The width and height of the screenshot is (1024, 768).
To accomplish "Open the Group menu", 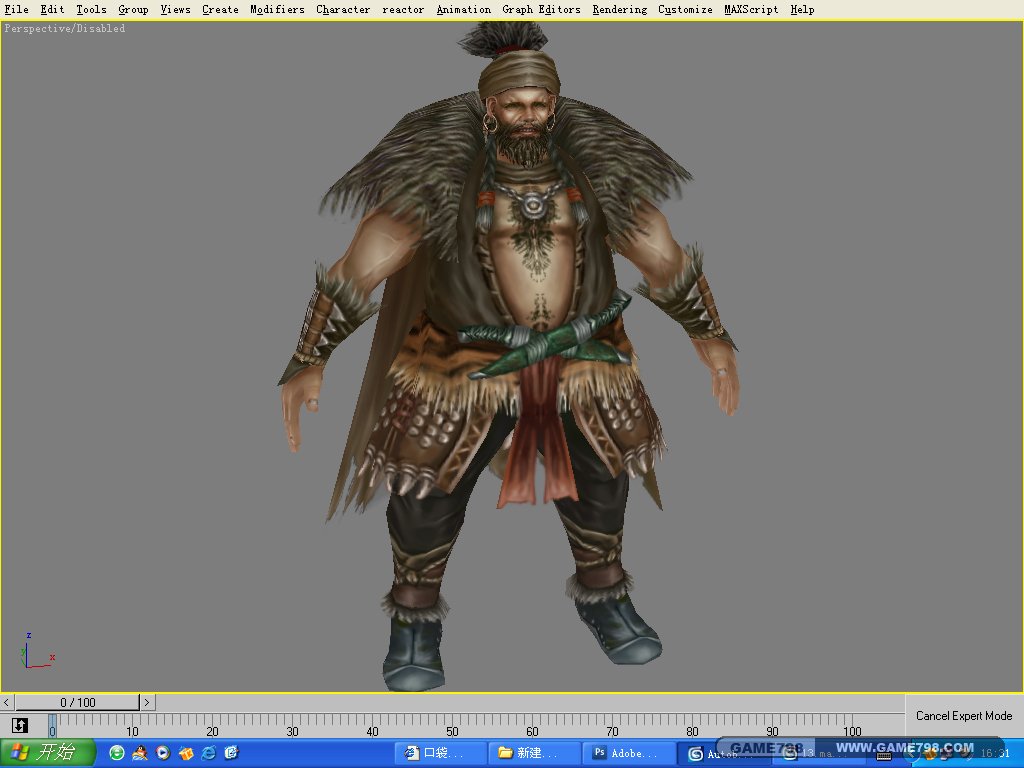I will point(133,9).
